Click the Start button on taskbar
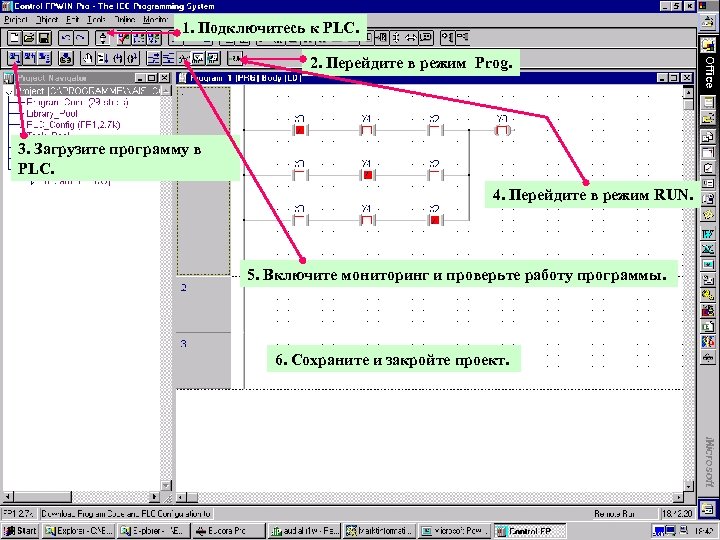720x540 pixels. tap(20, 531)
